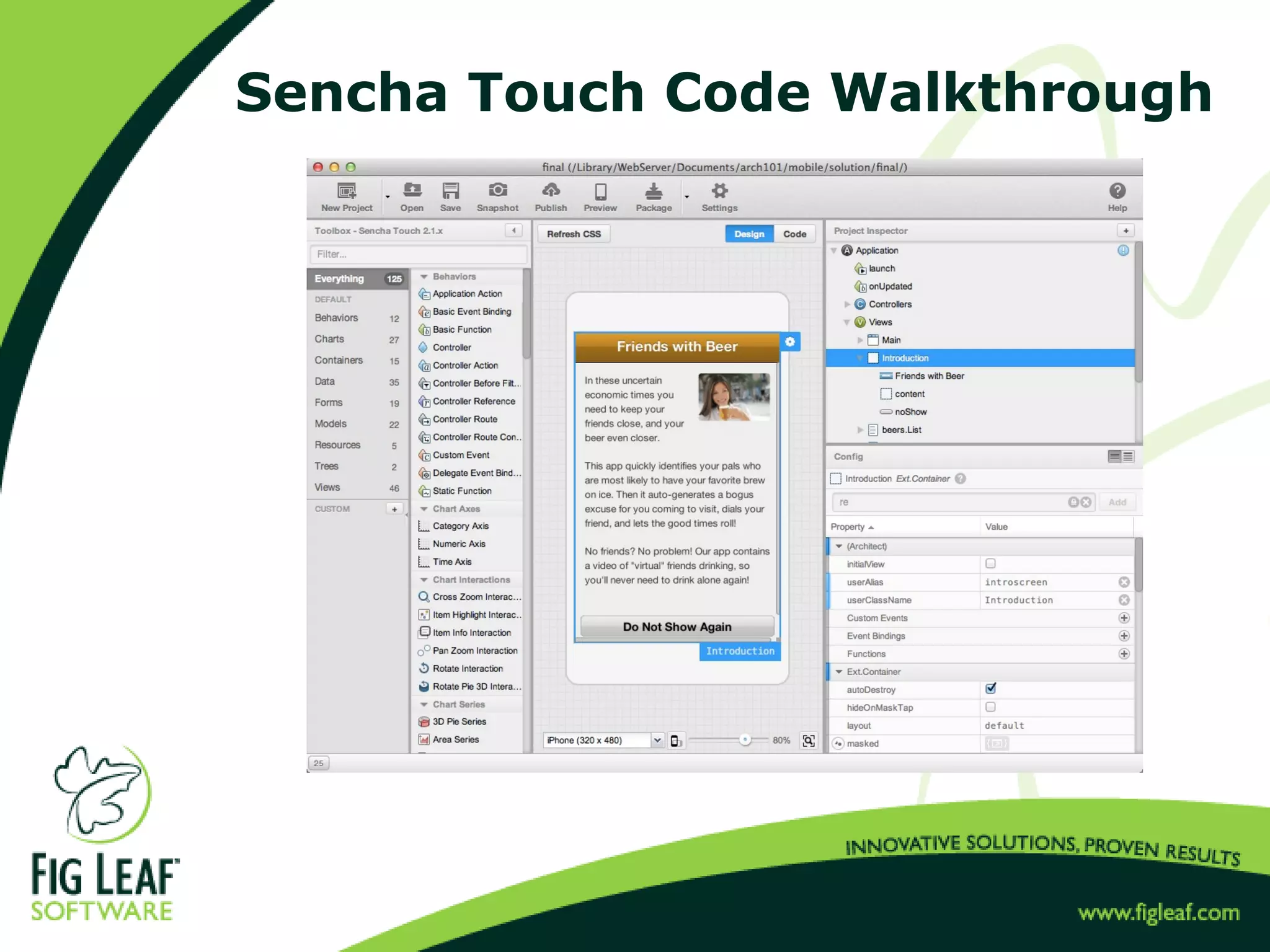Open the New Project dropdown arrow
Viewport: 1270px width, 952px height.
point(388,197)
